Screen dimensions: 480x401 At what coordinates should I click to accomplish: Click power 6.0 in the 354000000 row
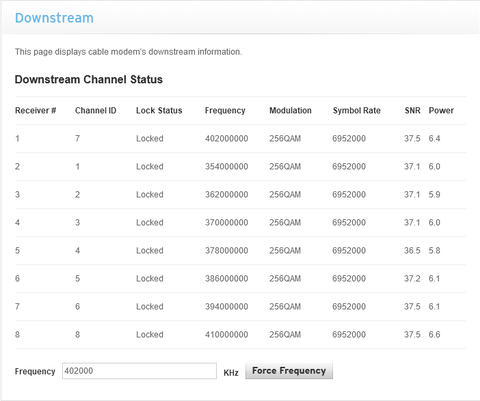tap(434, 166)
